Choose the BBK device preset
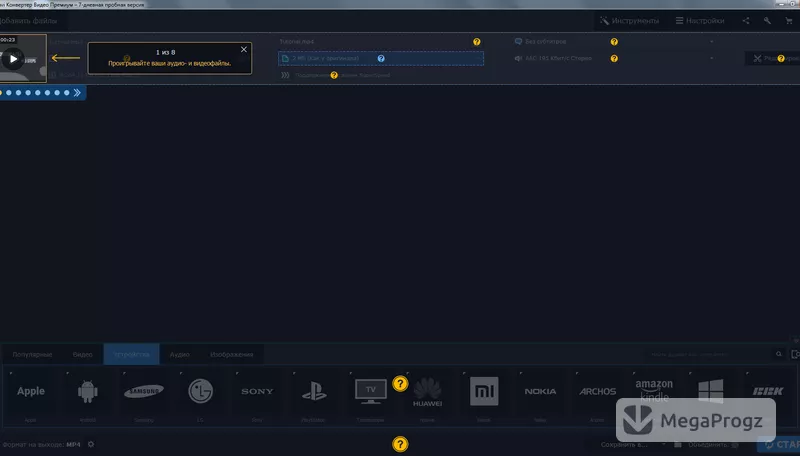 tap(768, 392)
